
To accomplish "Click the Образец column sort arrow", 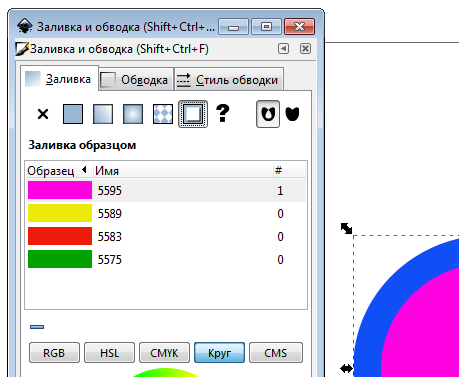I will coord(84,170).
